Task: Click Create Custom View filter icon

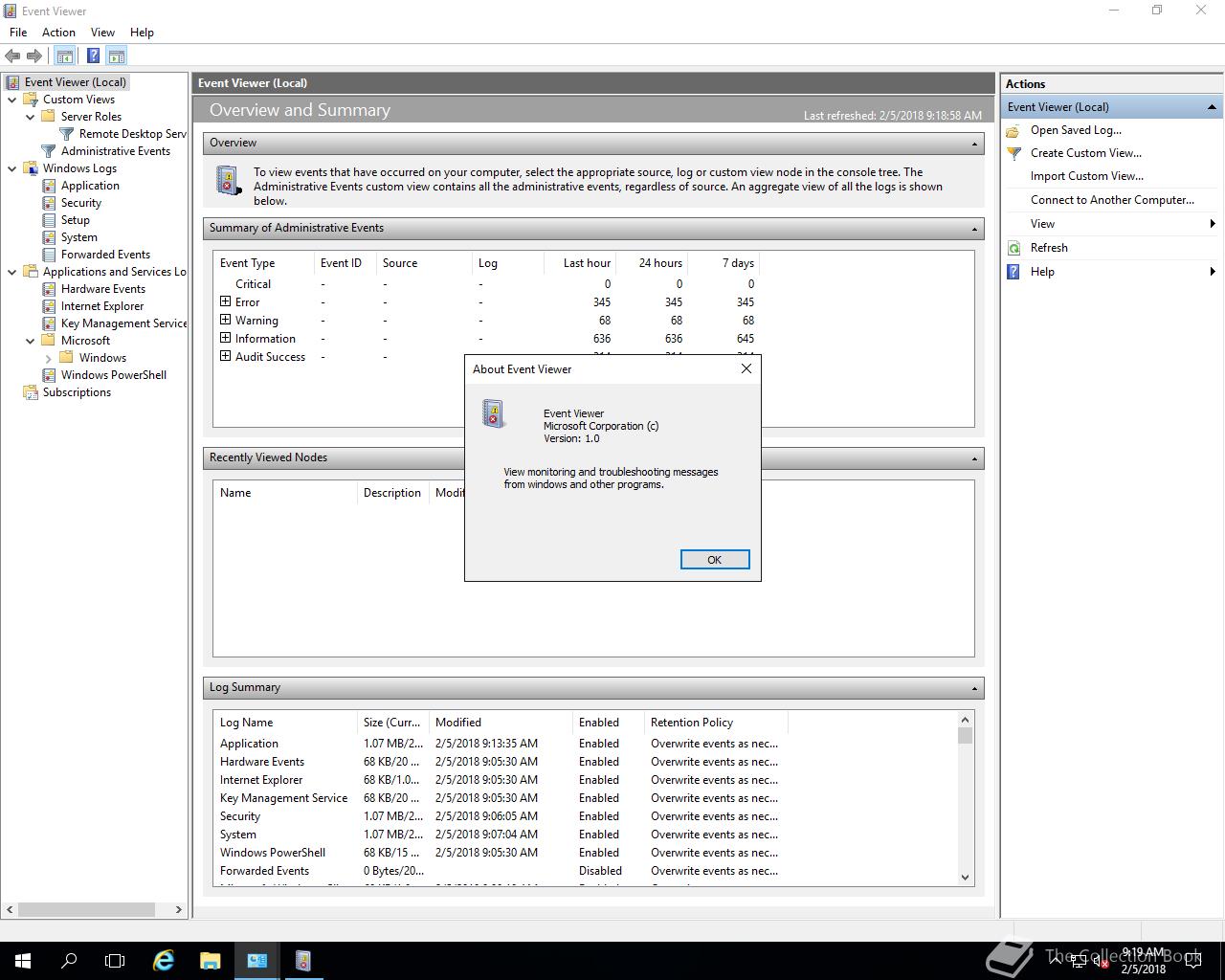Action: point(1014,153)
